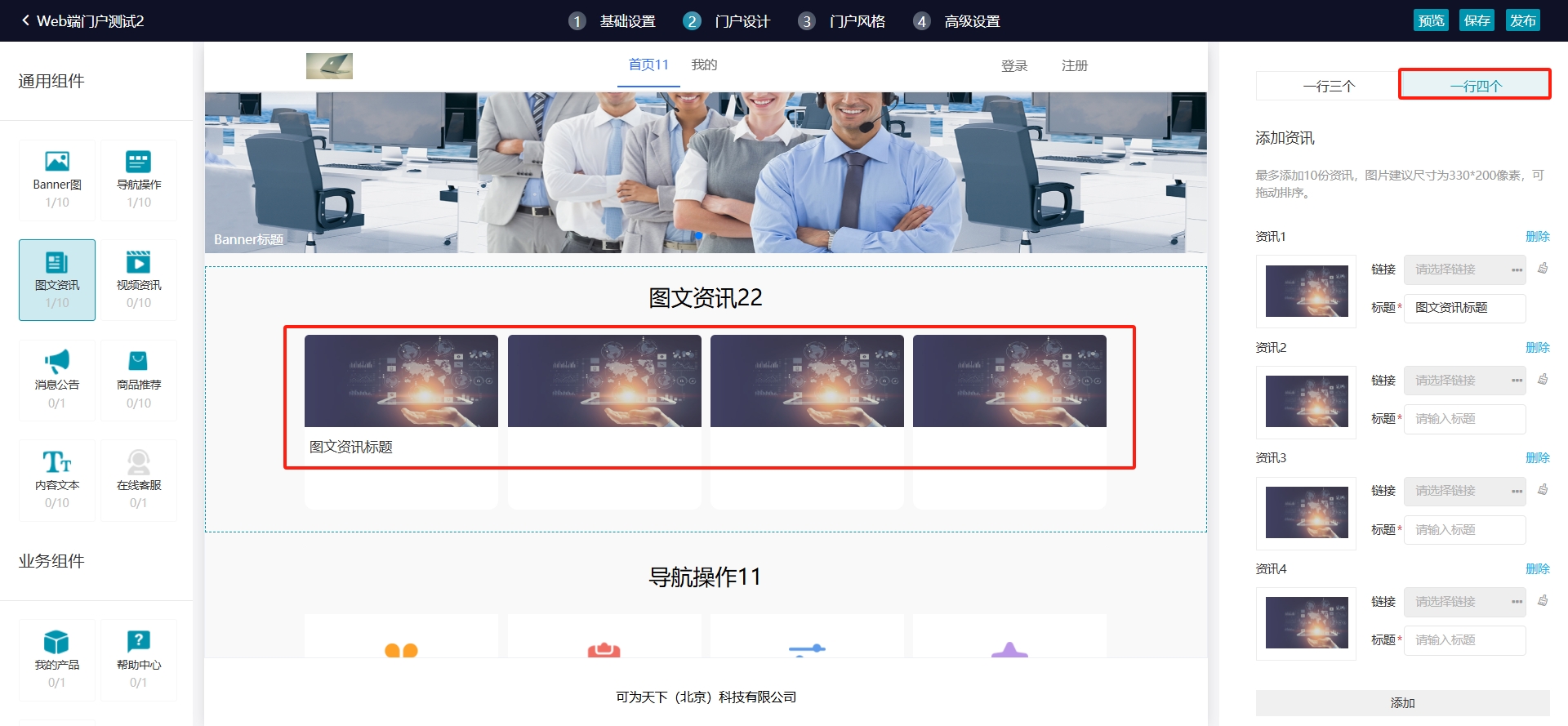Click the 资讯2 title input field
Image resolution: width=1568 pixels, height=726 pixels.
pyautogui.click(x=1465, y=419)
